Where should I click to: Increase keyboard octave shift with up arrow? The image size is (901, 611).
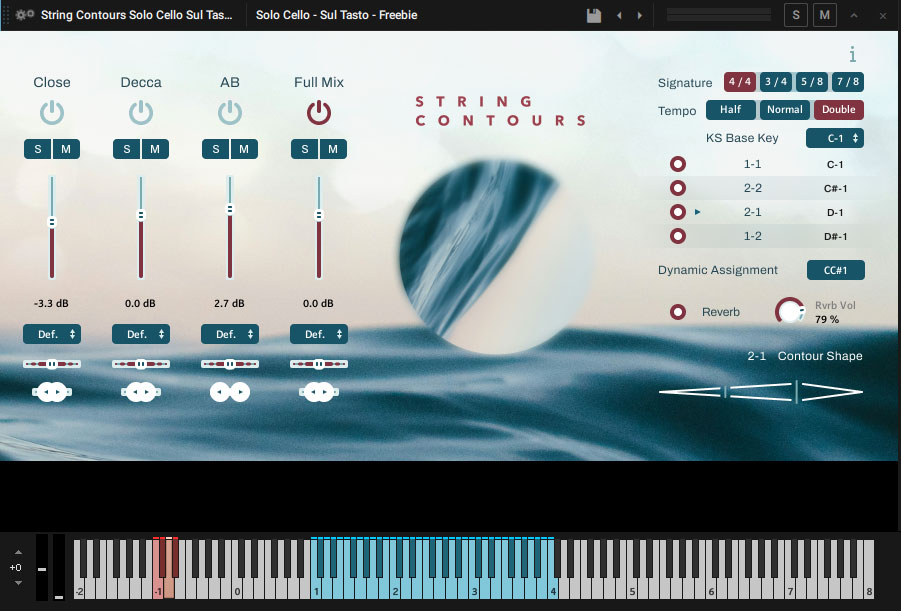tap(18, 552)
